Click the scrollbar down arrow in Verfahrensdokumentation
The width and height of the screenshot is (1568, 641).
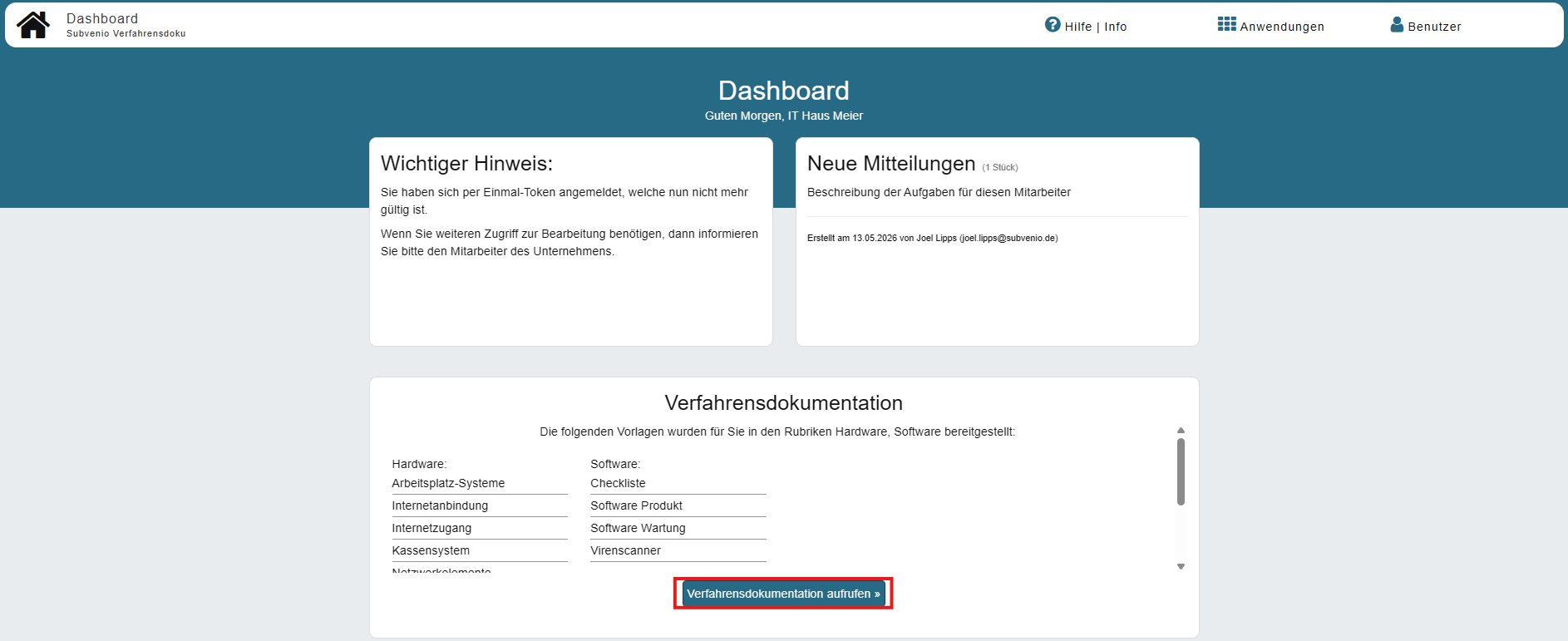pos(1181,567)
